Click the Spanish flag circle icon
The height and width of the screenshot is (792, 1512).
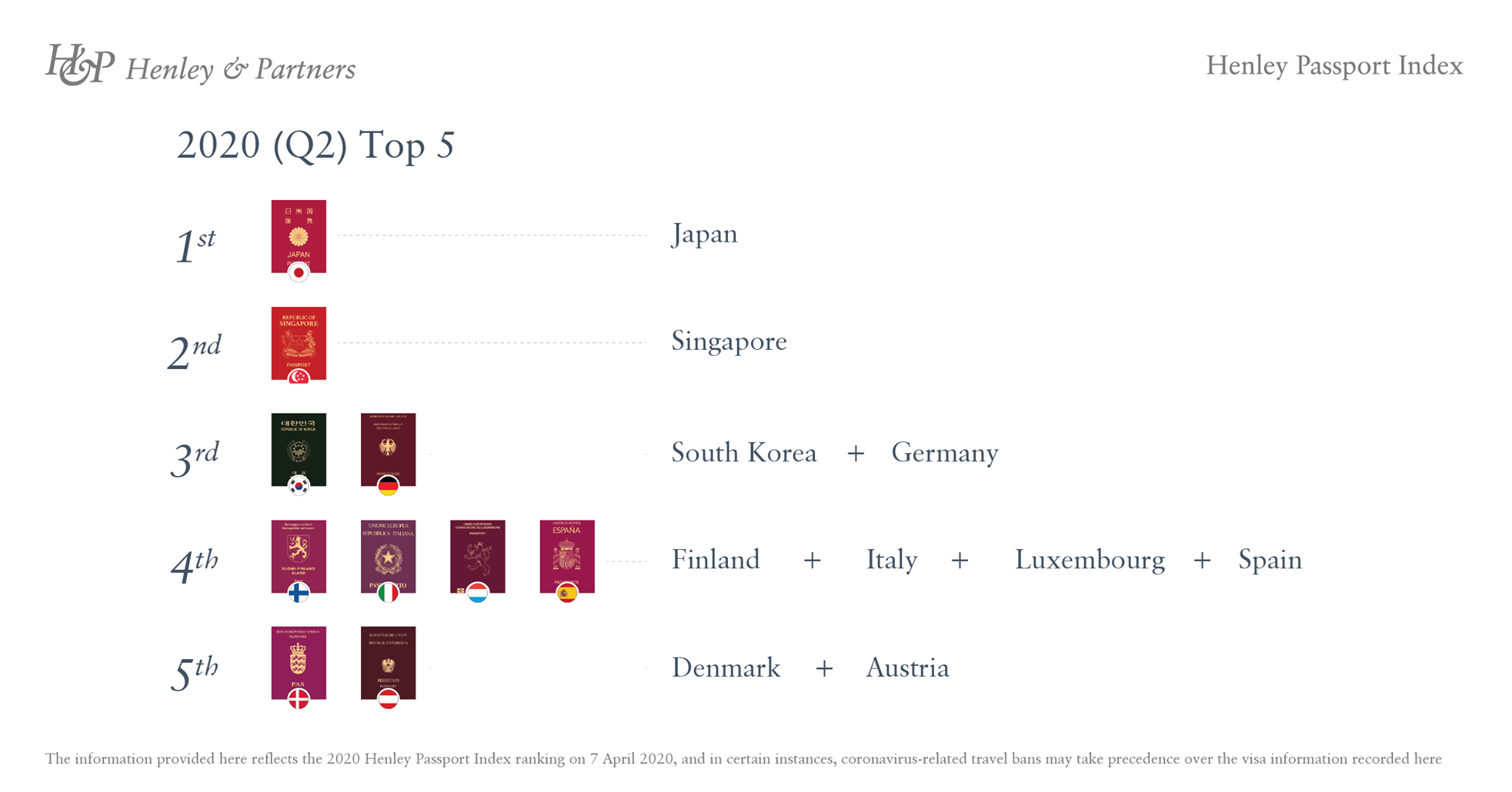pos(567,593)
